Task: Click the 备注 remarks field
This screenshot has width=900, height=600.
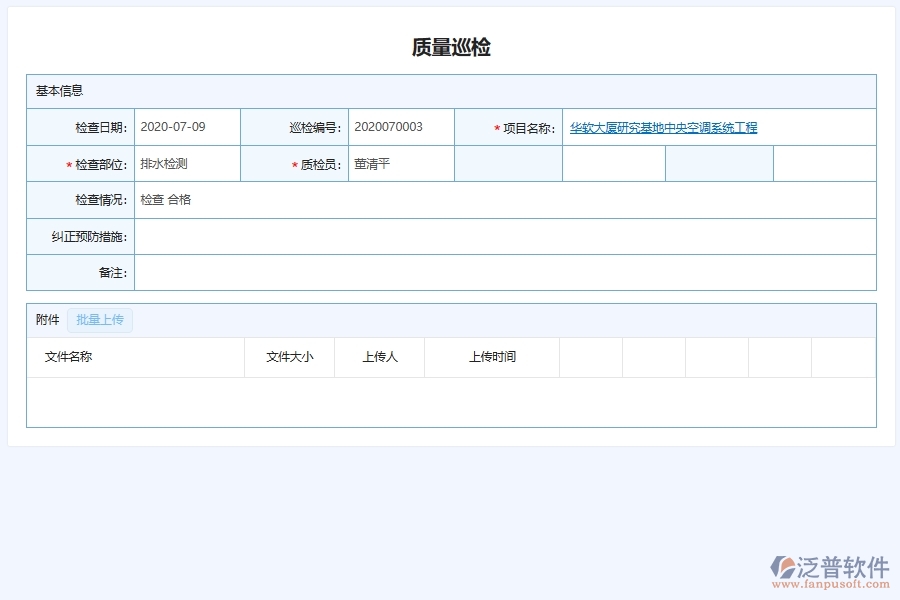Action: (x=400, y=271)
